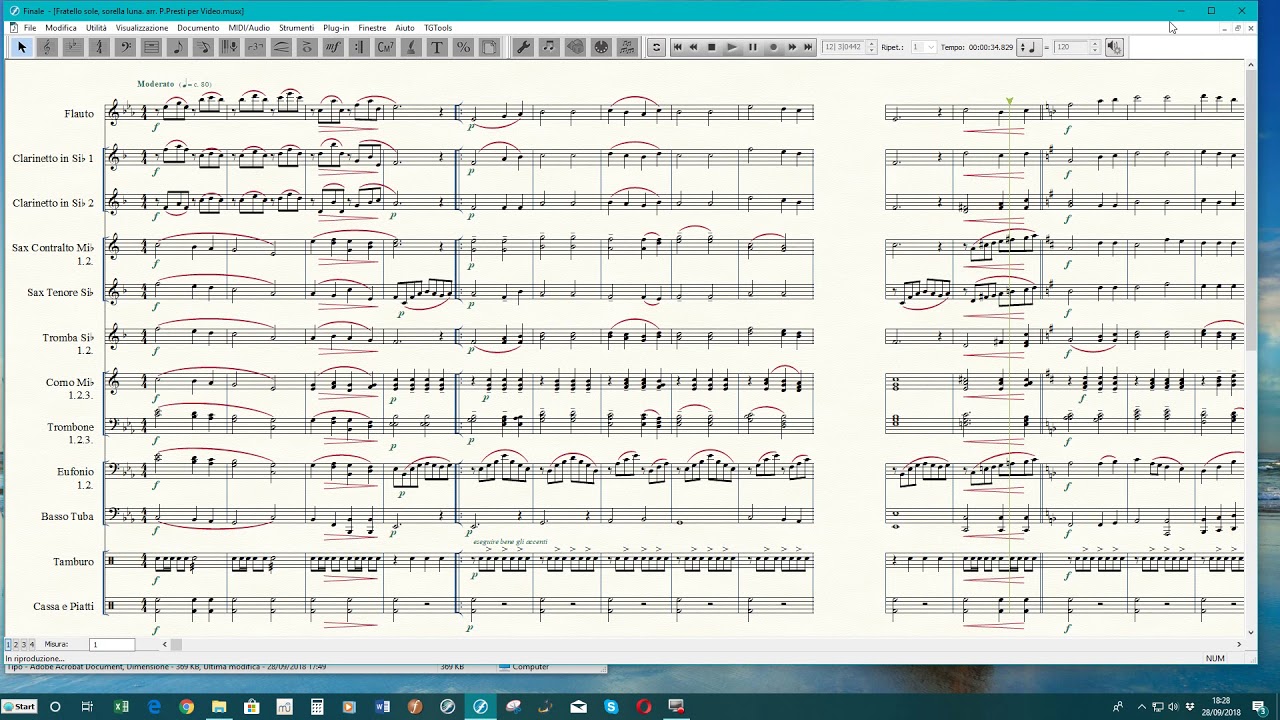Open the Utilità menu

96,28
